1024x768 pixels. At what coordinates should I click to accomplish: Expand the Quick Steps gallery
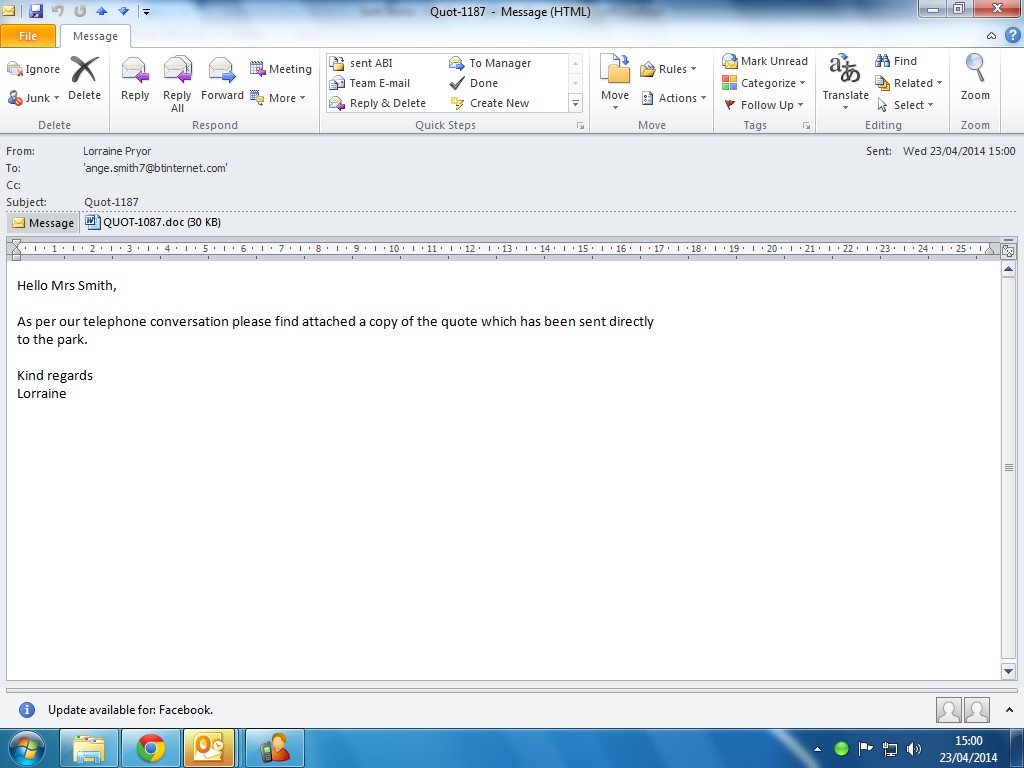pyautogui.click(x=575, y=103)
